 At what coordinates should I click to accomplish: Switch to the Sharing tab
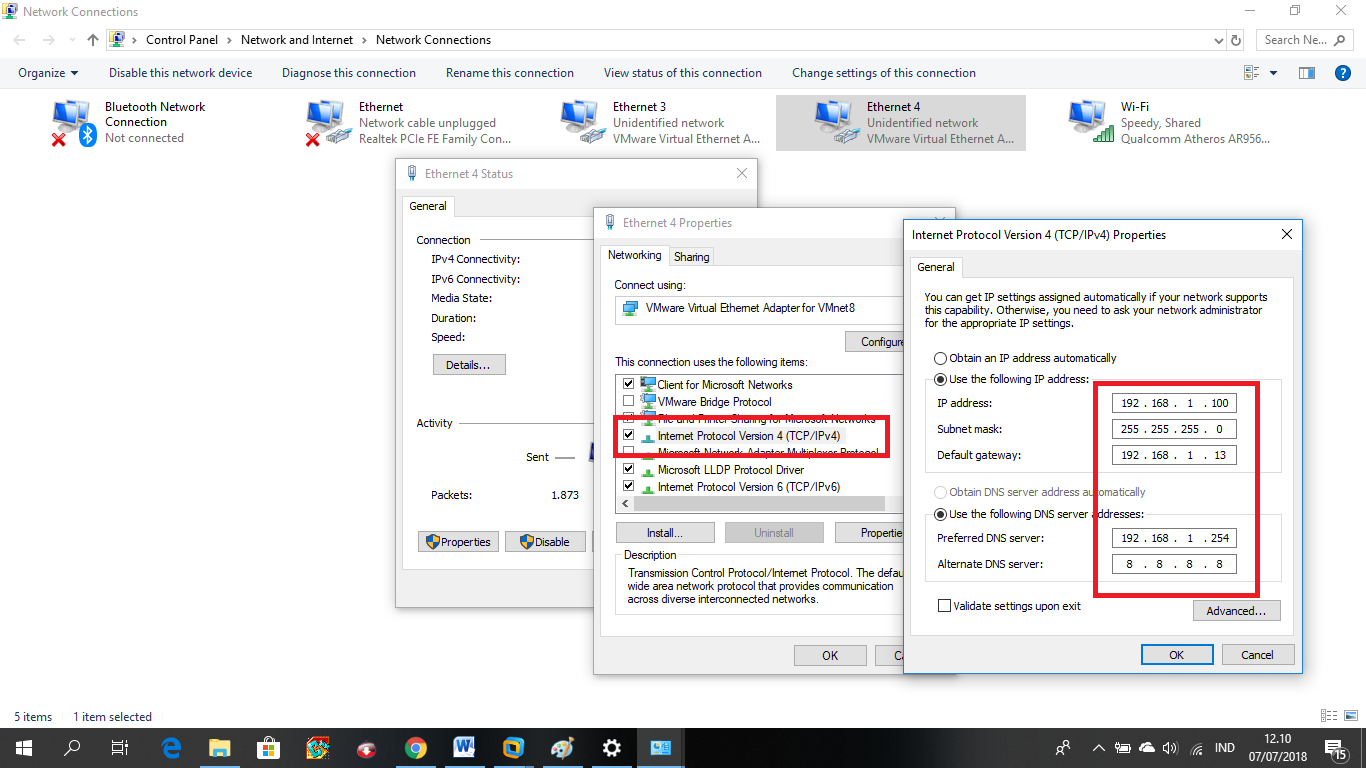coord(691,257)
